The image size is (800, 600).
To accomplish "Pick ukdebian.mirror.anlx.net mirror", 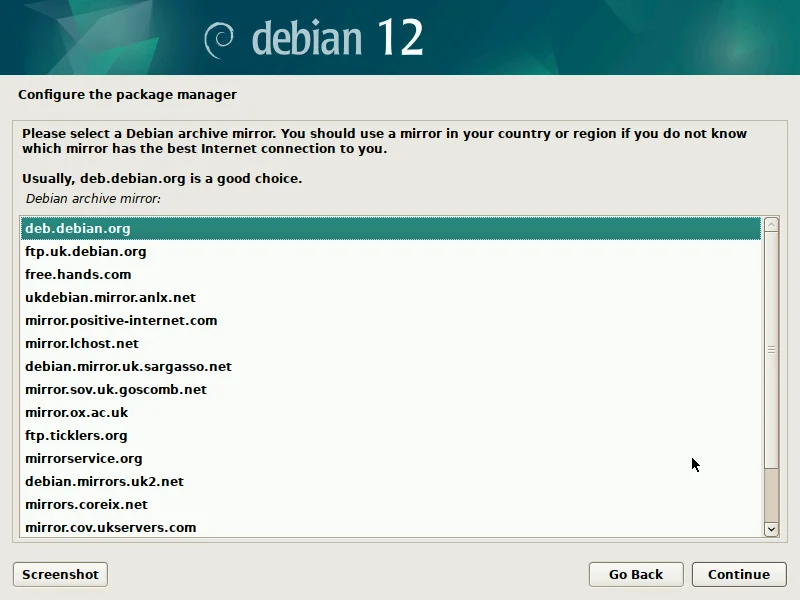I will pos(391,297).
